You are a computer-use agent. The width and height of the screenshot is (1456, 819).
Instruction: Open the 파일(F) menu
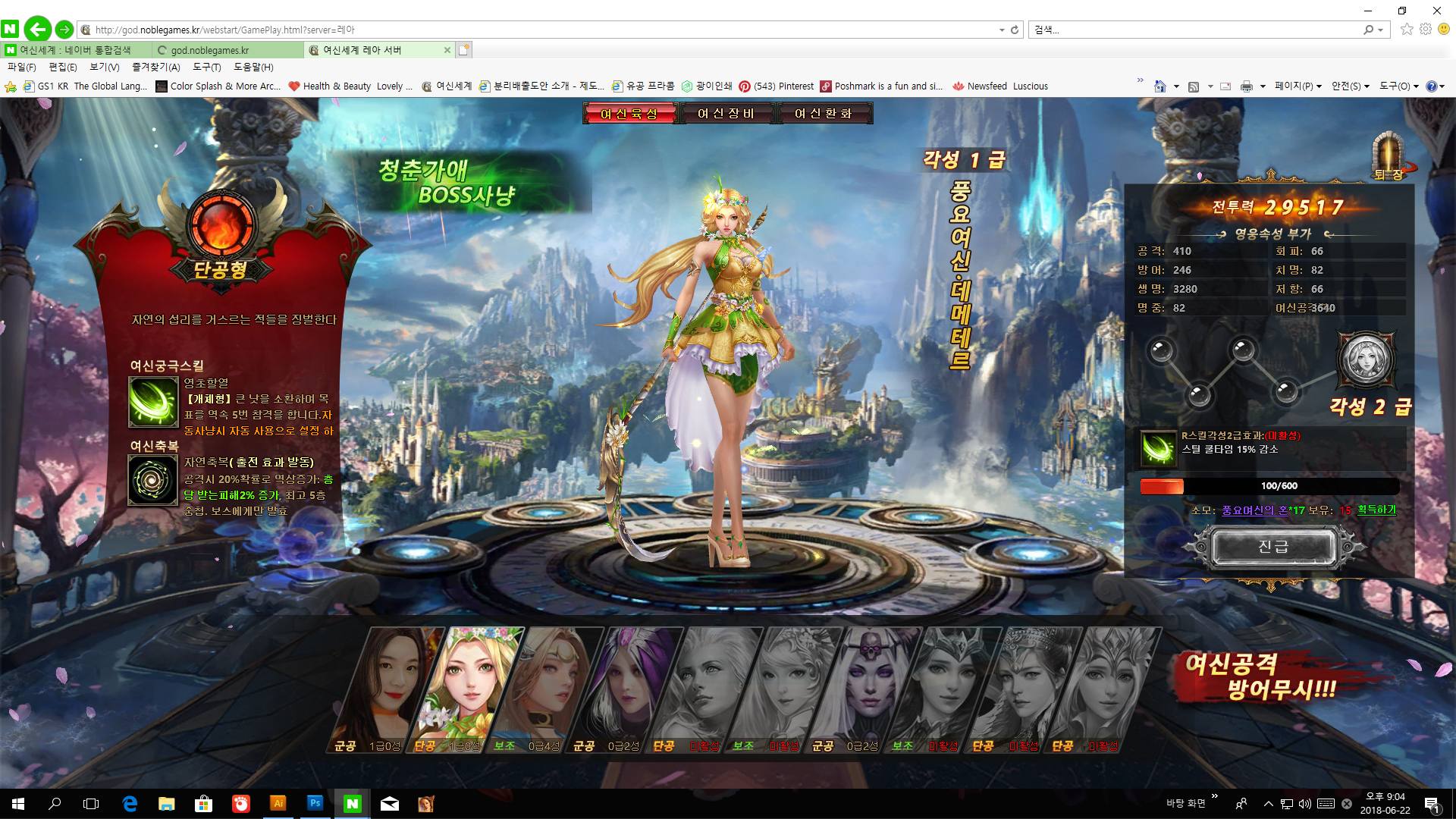click(22, 67)
